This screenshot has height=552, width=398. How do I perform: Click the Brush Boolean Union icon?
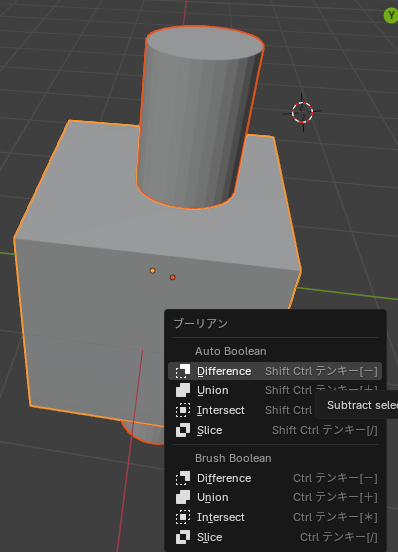(x=183, y=497)
